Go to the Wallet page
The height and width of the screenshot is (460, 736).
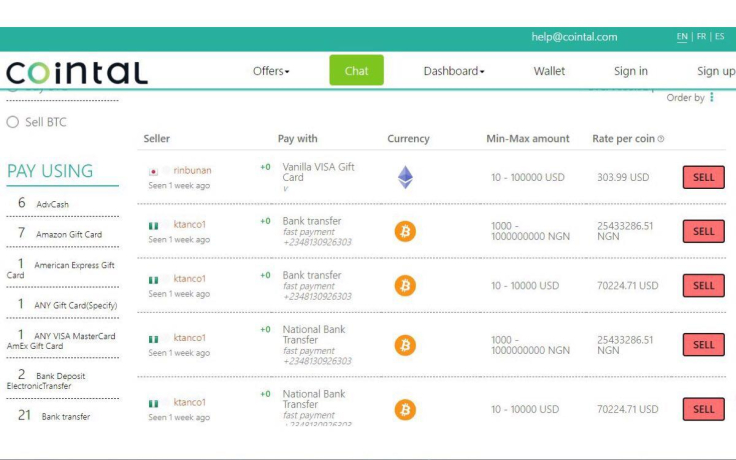coord(549,71)
